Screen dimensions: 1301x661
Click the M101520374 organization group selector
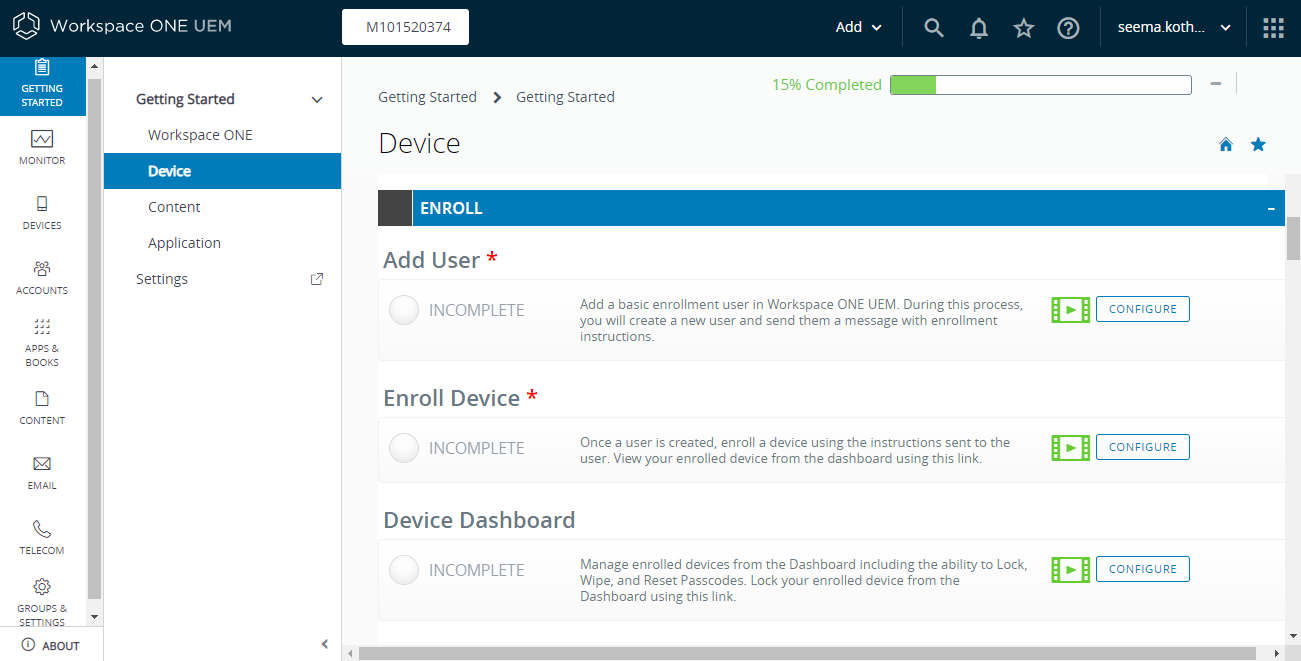pos(406,27)
